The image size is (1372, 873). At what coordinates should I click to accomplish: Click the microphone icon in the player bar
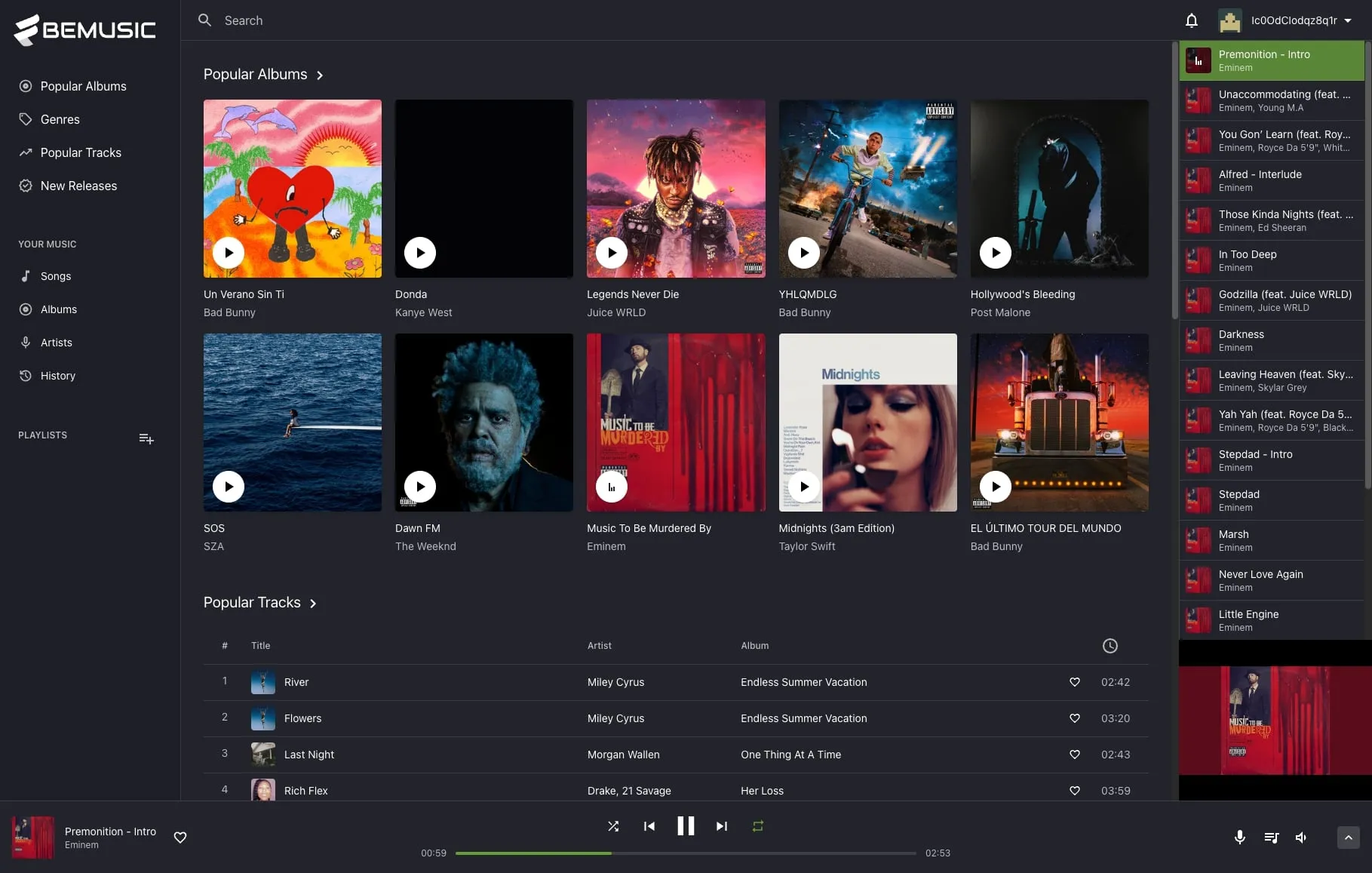coord(1238,838)
